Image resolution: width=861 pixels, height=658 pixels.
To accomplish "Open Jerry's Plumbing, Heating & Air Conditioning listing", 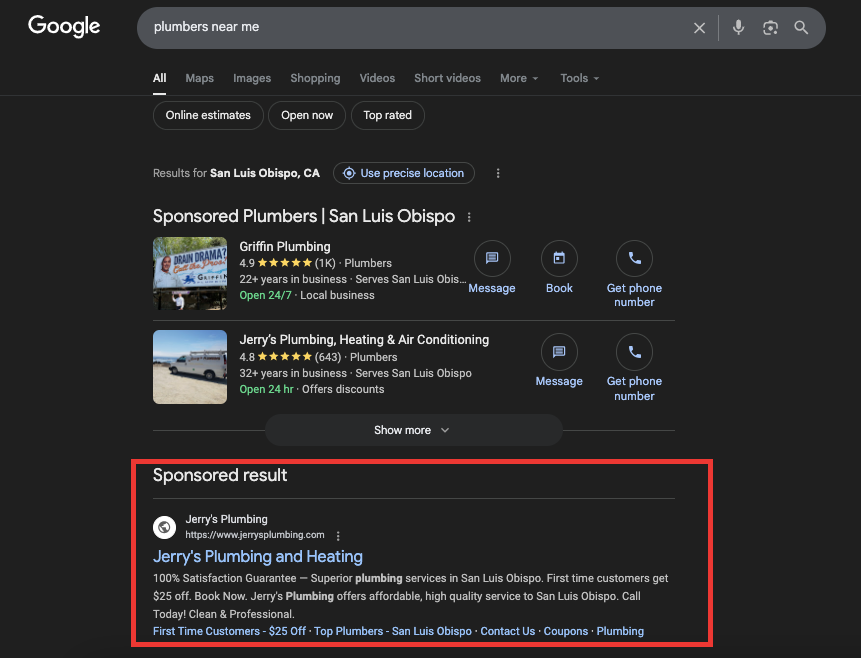I will (364, 340).
